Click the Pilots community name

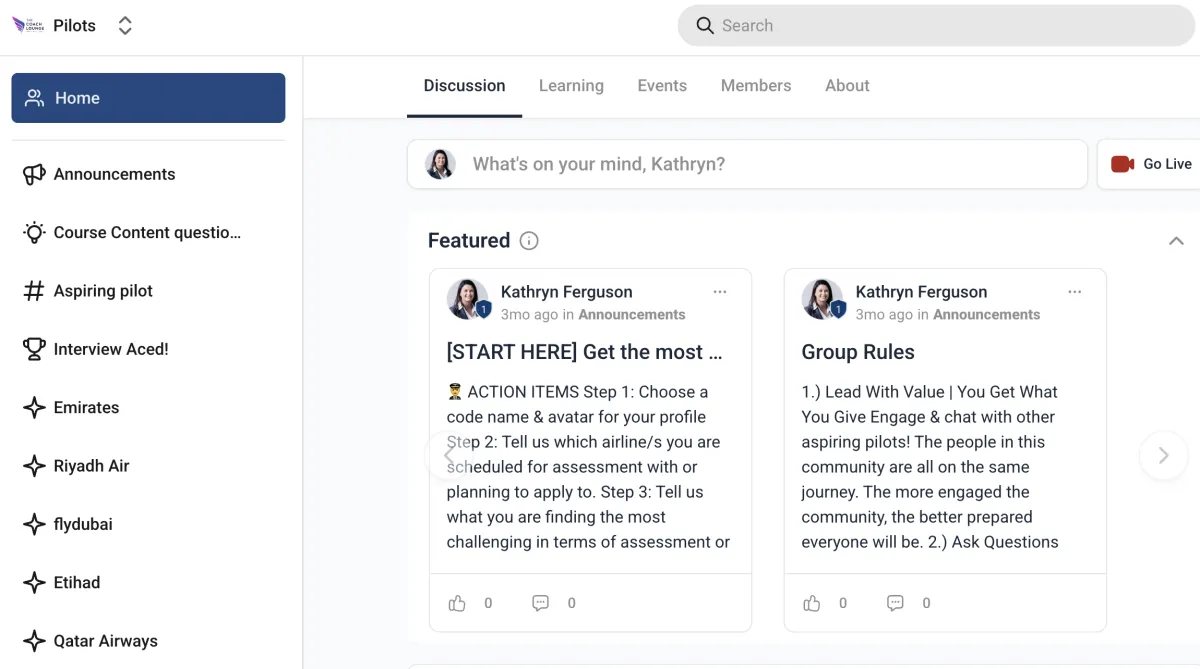[75, 26]
